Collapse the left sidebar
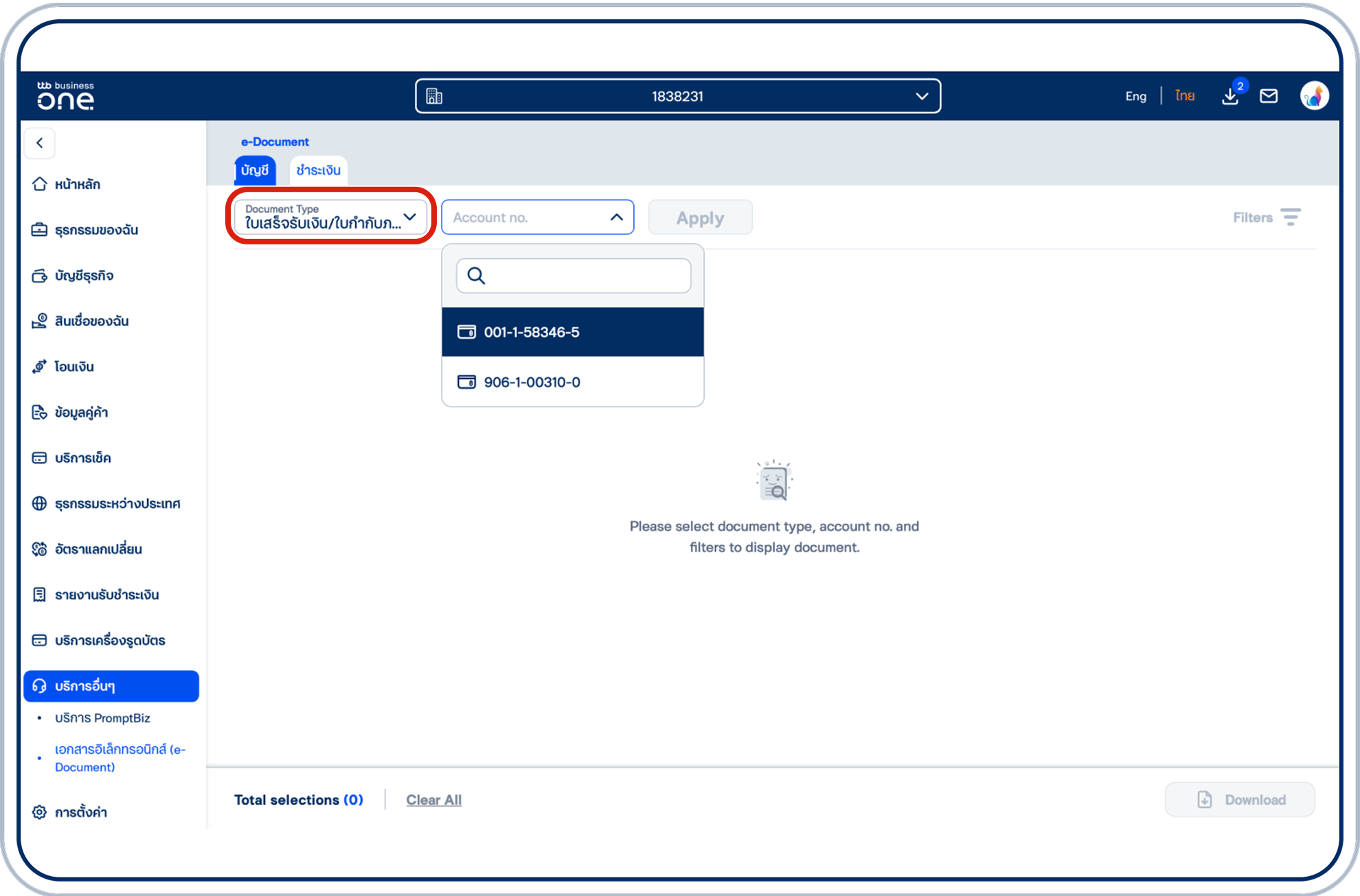1360x896 pixels. pyautogui.click(x=39, y=143)
